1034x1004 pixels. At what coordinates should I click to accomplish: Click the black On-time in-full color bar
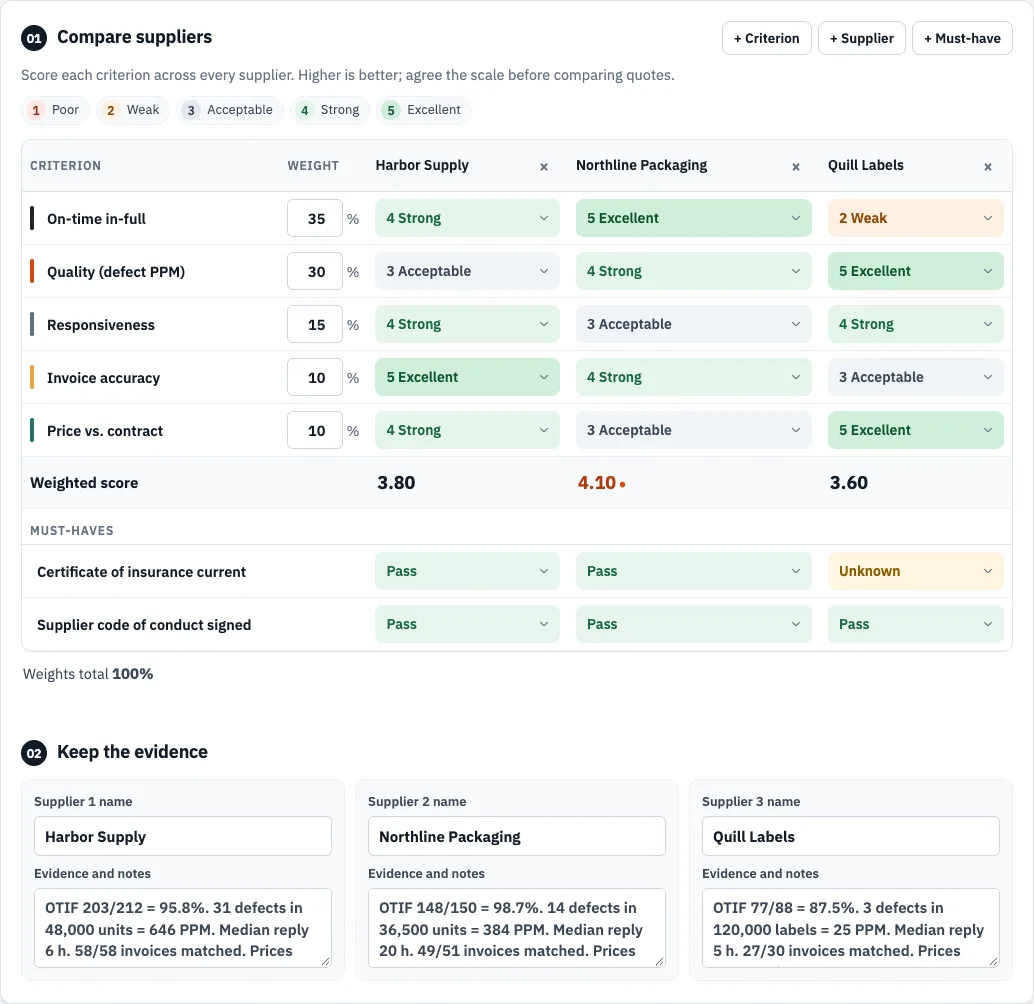coord(32,218)
